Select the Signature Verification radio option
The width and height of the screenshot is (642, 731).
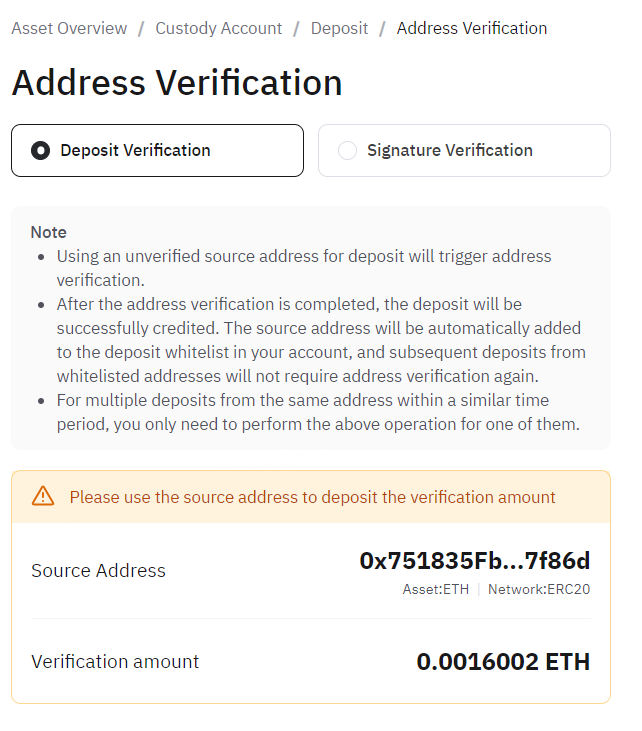pyautogui.click(x=347, y=151)
